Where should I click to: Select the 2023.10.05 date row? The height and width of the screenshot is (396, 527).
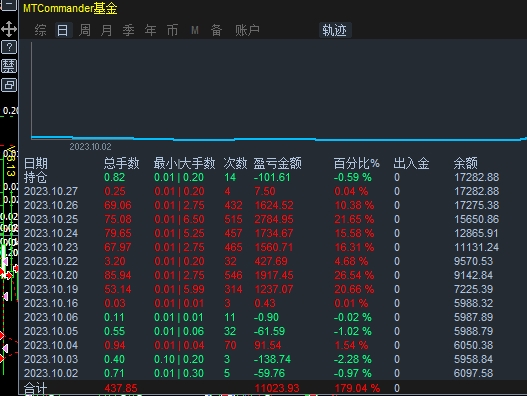click(51, 331)
